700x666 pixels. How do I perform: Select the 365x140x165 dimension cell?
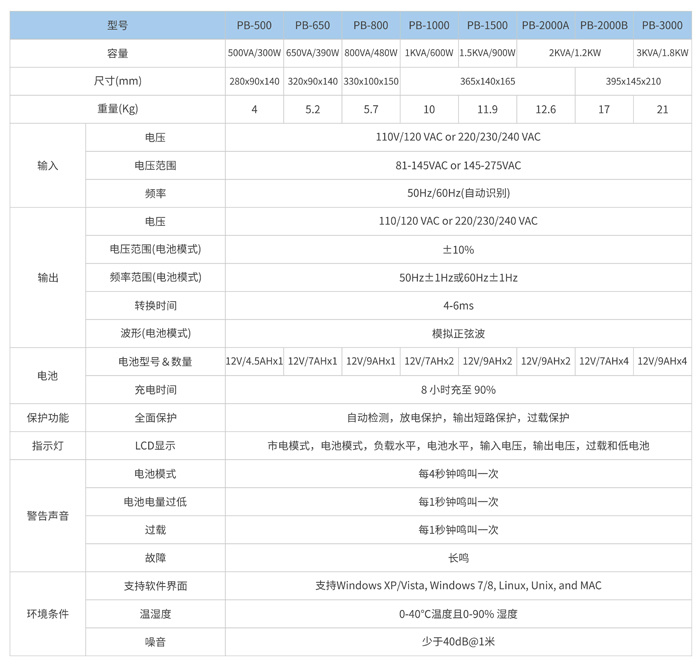click(488, 81)
